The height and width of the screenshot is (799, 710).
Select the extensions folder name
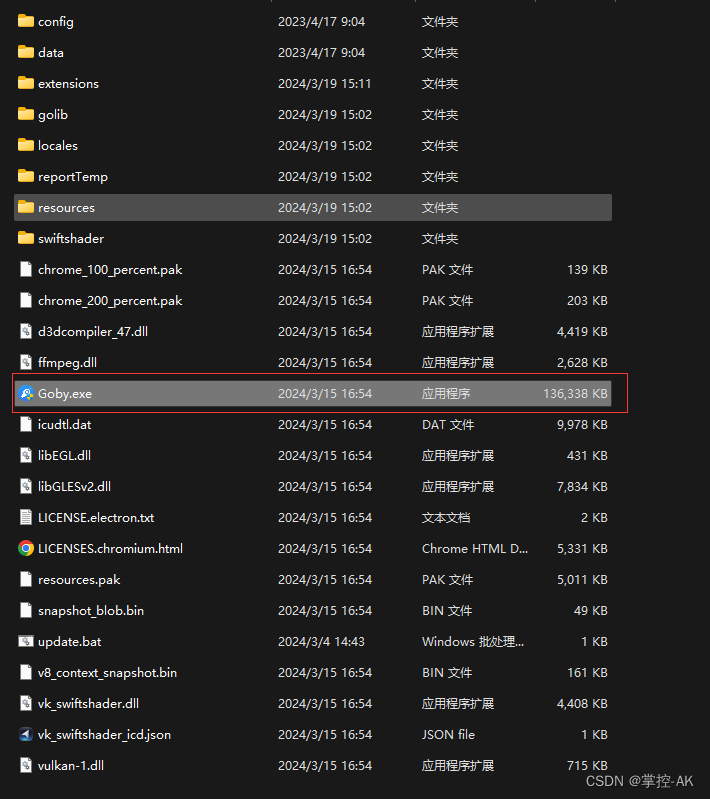pos(68,84)
